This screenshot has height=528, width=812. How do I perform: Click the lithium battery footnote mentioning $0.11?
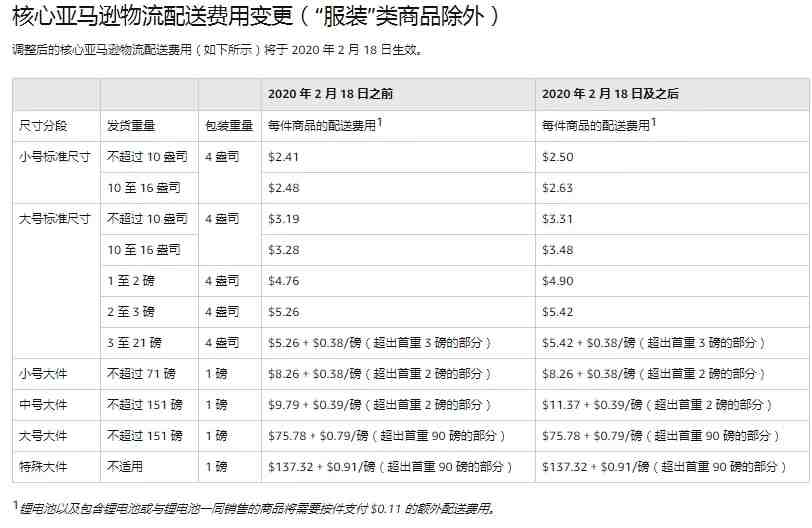click(254, 508)
